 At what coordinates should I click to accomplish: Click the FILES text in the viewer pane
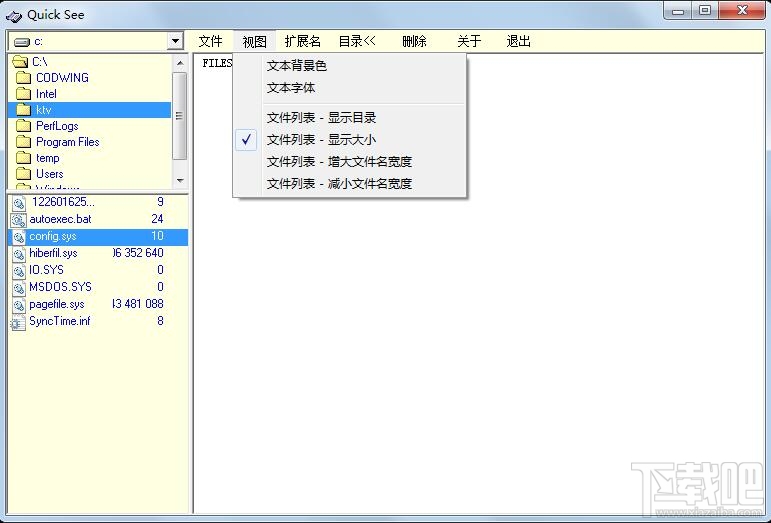(217, 63)
